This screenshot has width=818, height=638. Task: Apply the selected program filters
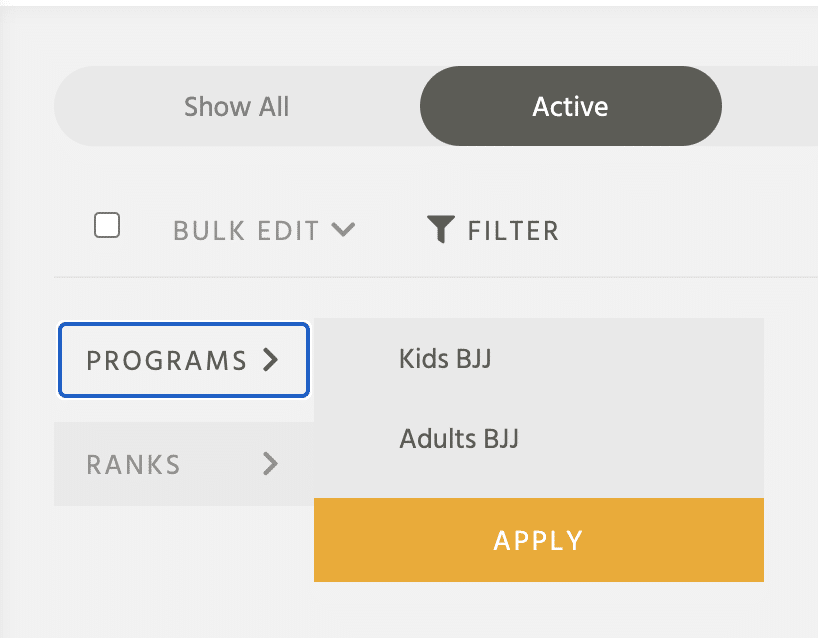pyautogui.click(x=539, y=540)
